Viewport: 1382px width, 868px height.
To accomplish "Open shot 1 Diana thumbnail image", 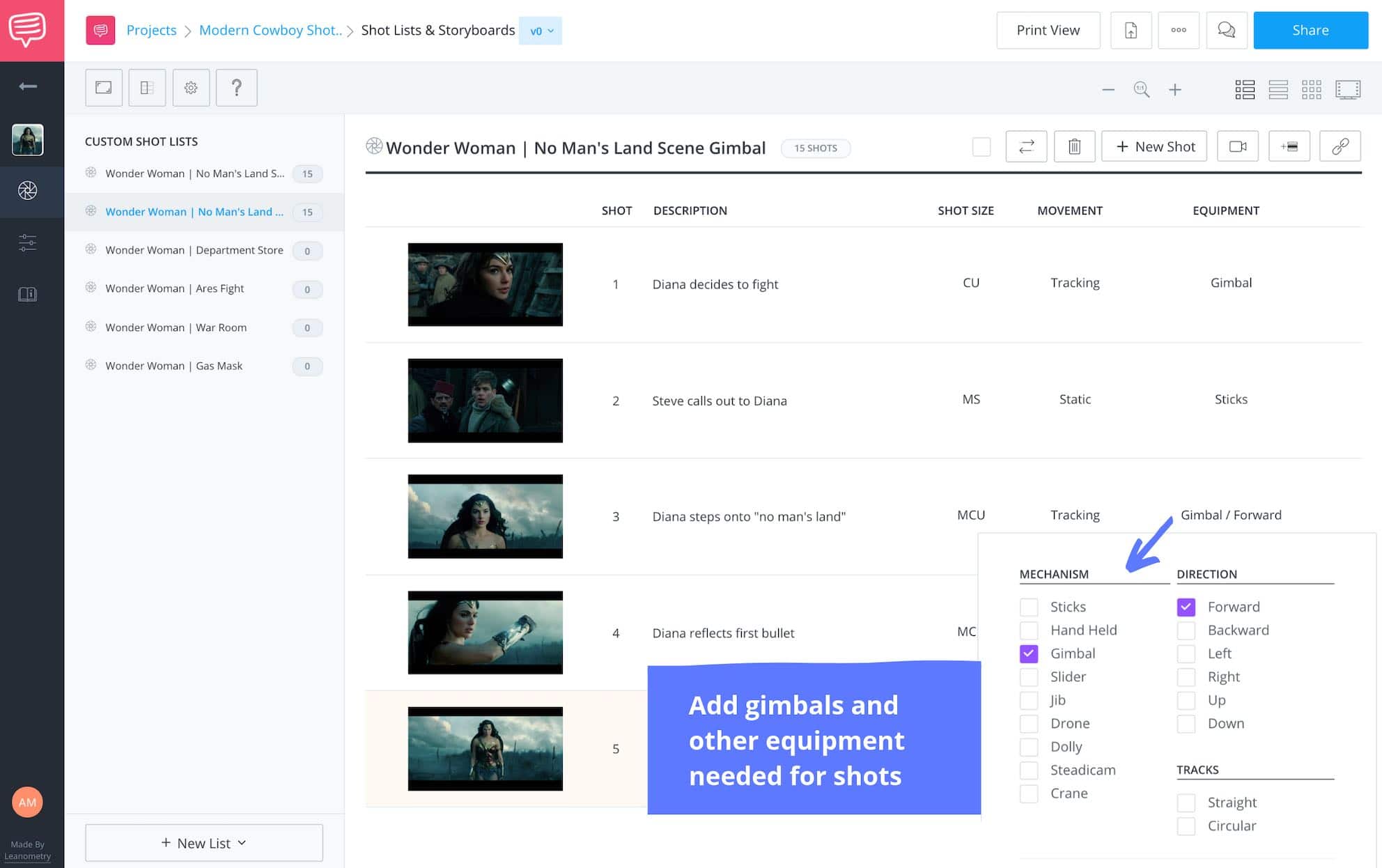I will (x=485, y=284).
